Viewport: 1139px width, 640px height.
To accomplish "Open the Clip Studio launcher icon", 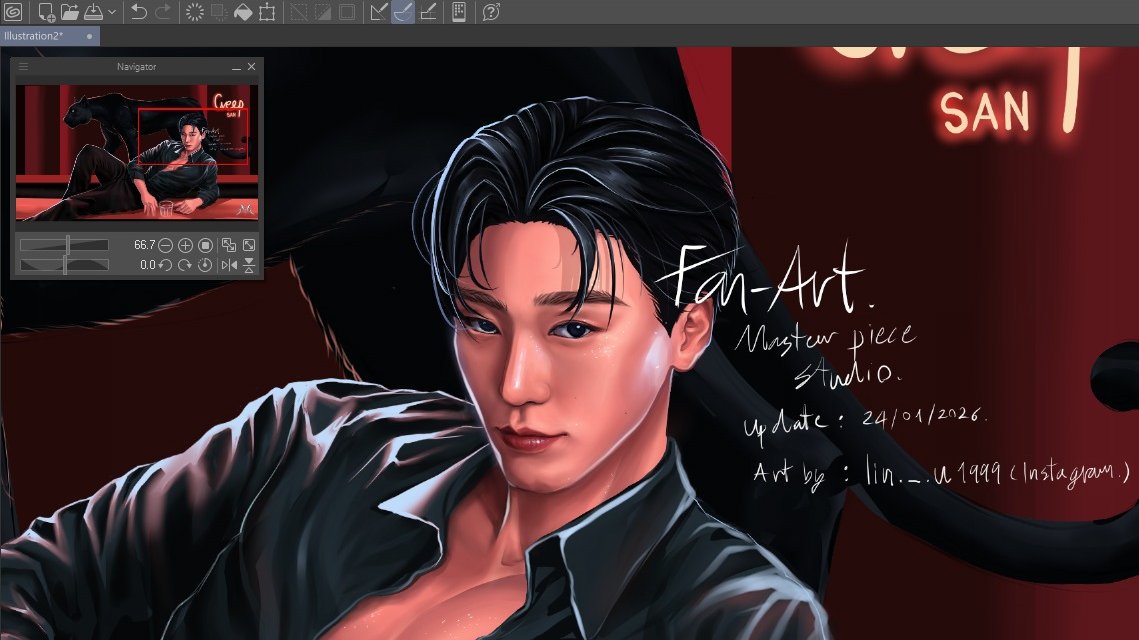I will [13, 12].
